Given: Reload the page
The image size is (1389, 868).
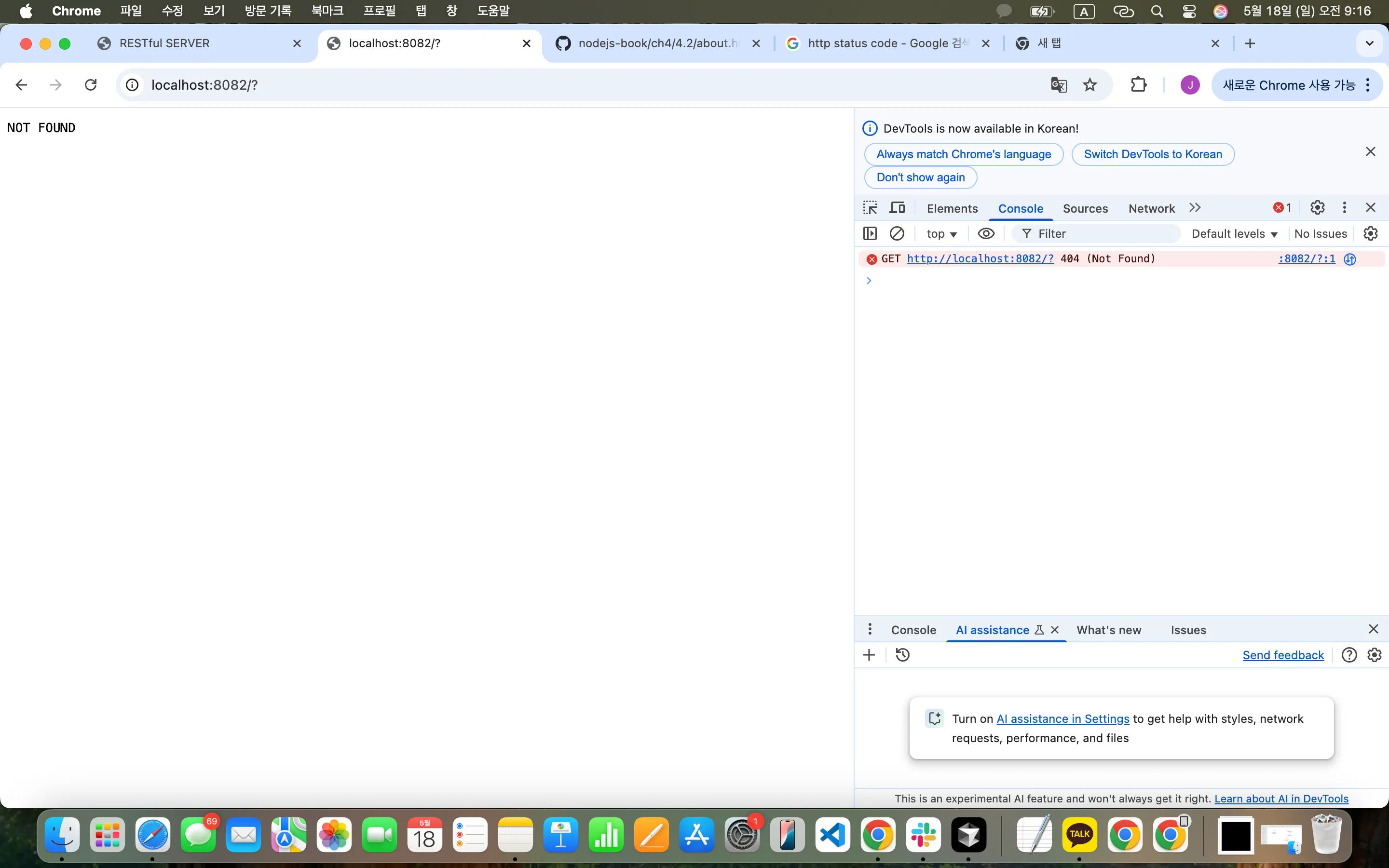Looking at the screenshot, I should (91, 85).
